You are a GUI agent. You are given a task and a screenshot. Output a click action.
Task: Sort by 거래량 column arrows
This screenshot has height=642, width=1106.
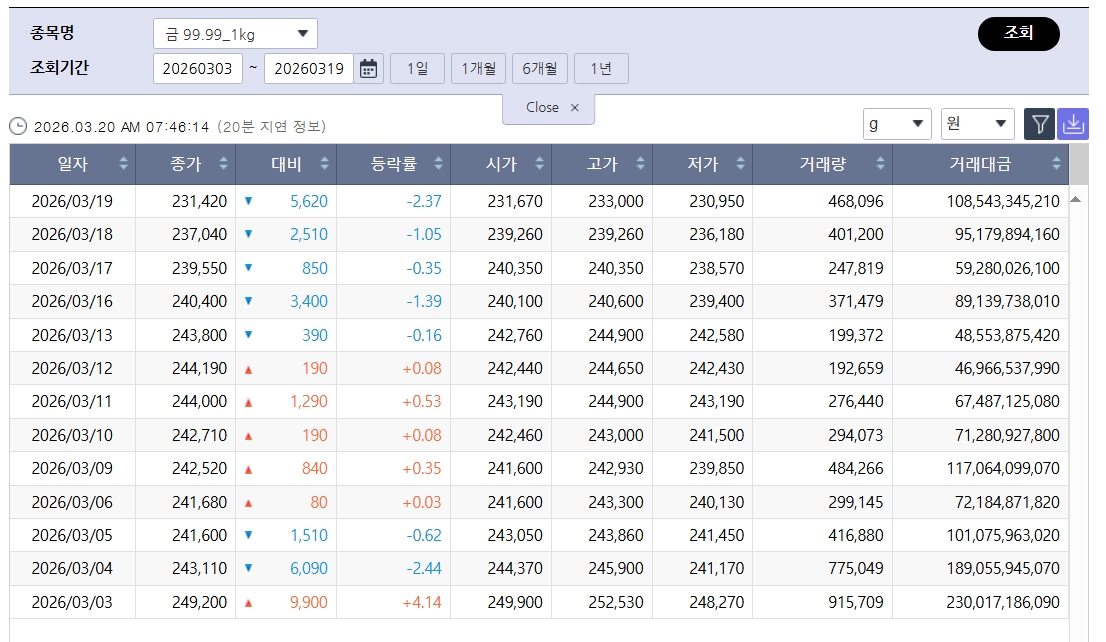pos(880,164)
